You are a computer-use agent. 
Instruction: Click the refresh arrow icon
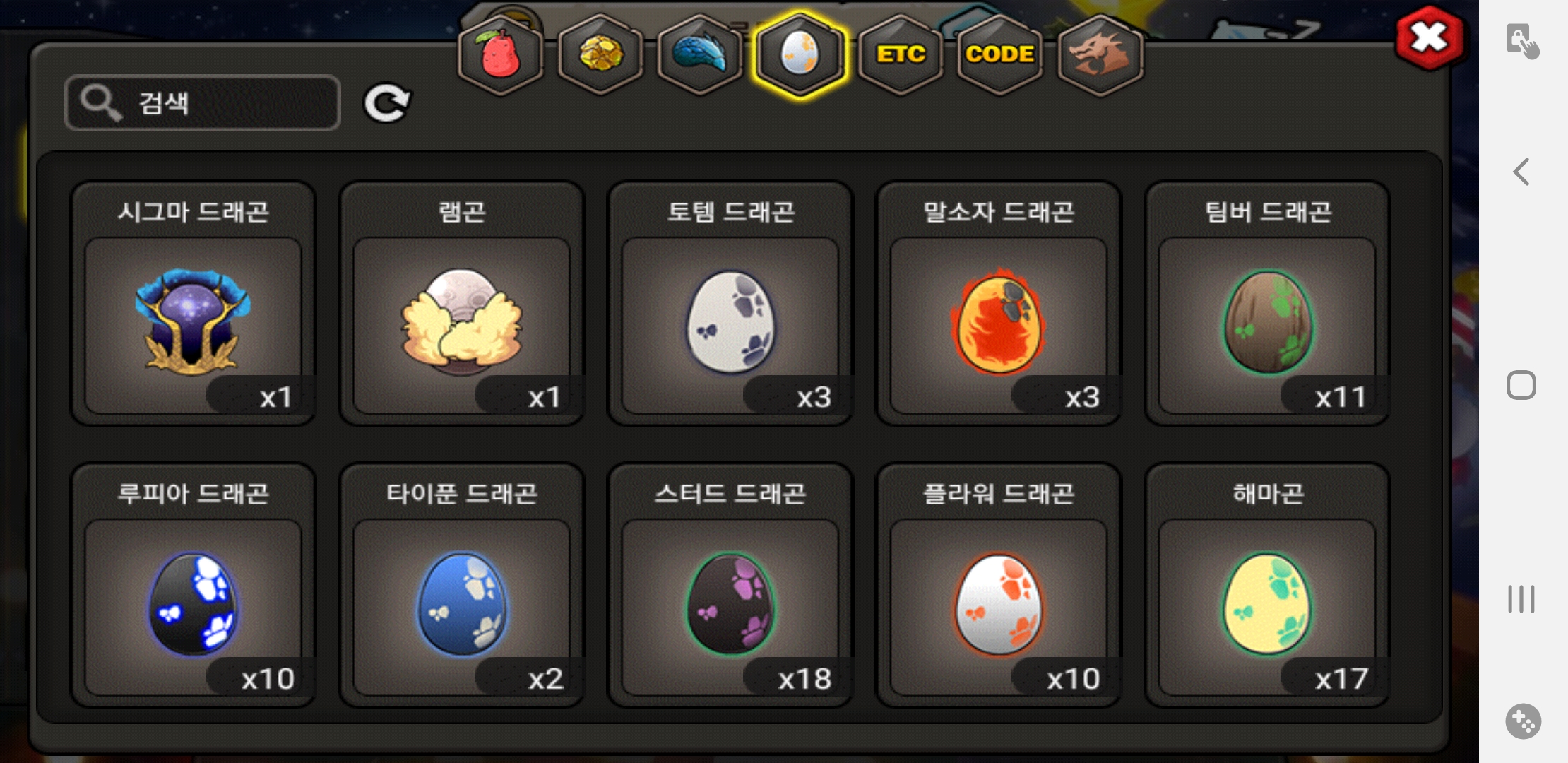386,103
